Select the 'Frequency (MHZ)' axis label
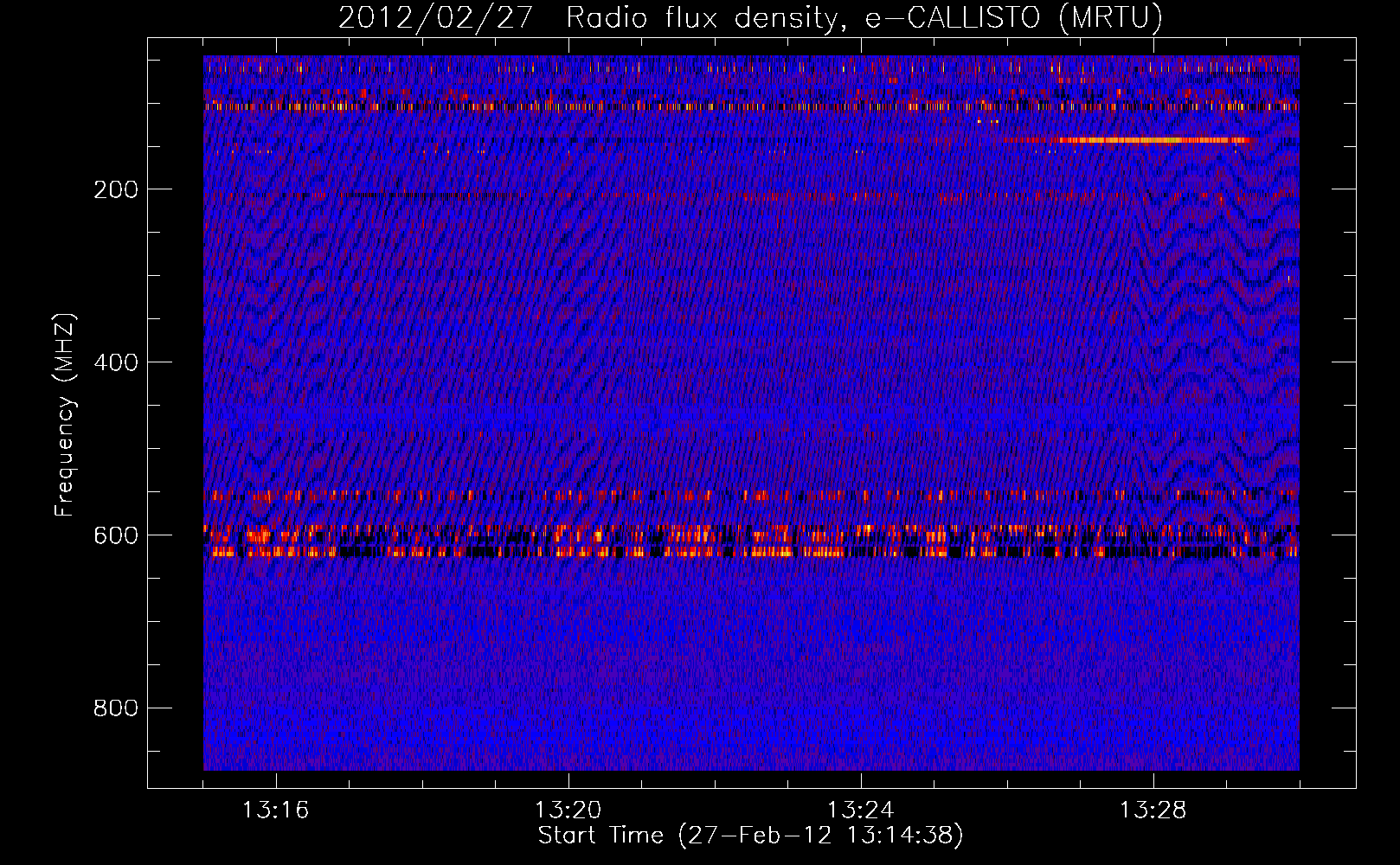The width and height of the screenshot is (1400, 865). (65, 414)
